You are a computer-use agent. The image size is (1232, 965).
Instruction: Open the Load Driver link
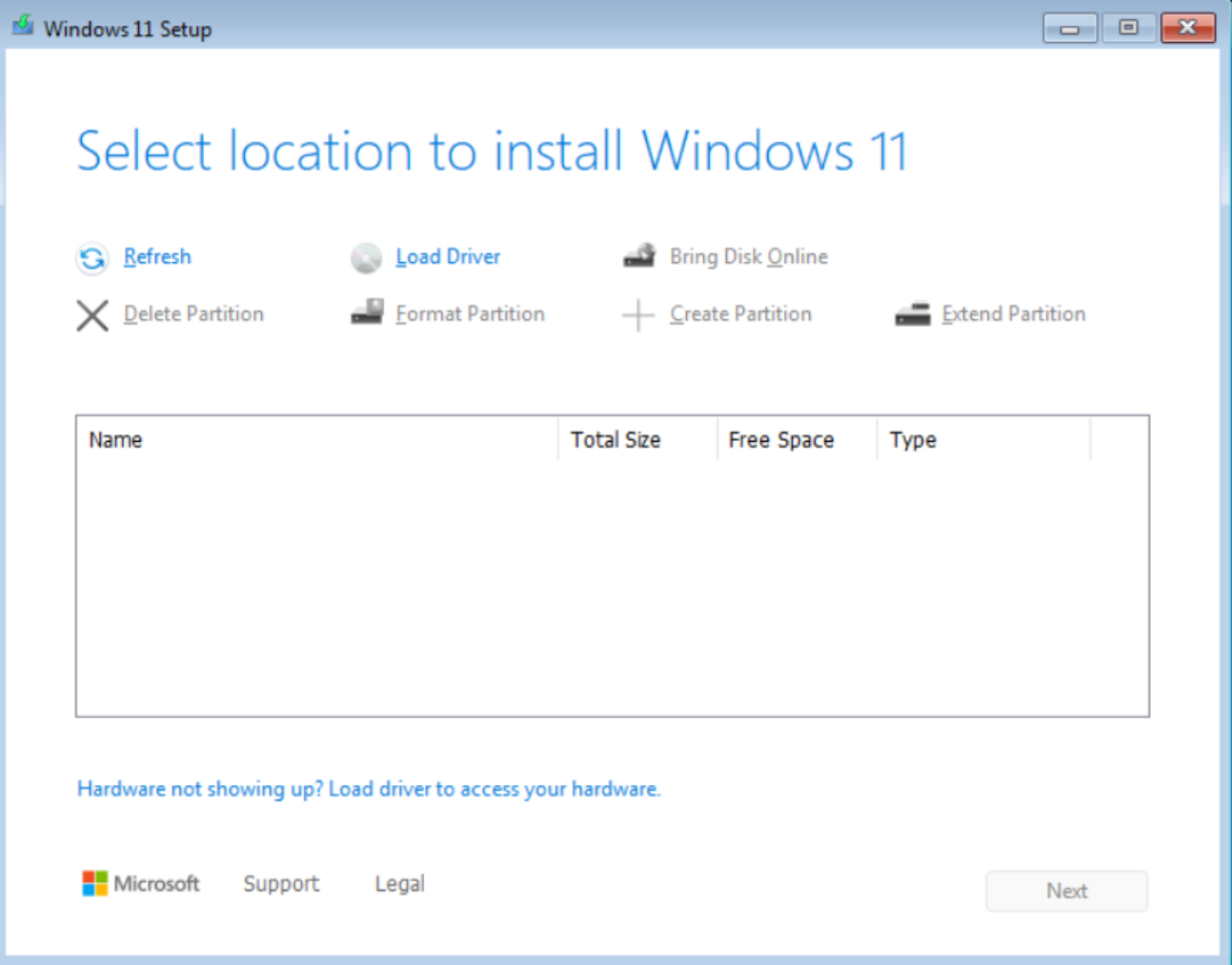448,256
